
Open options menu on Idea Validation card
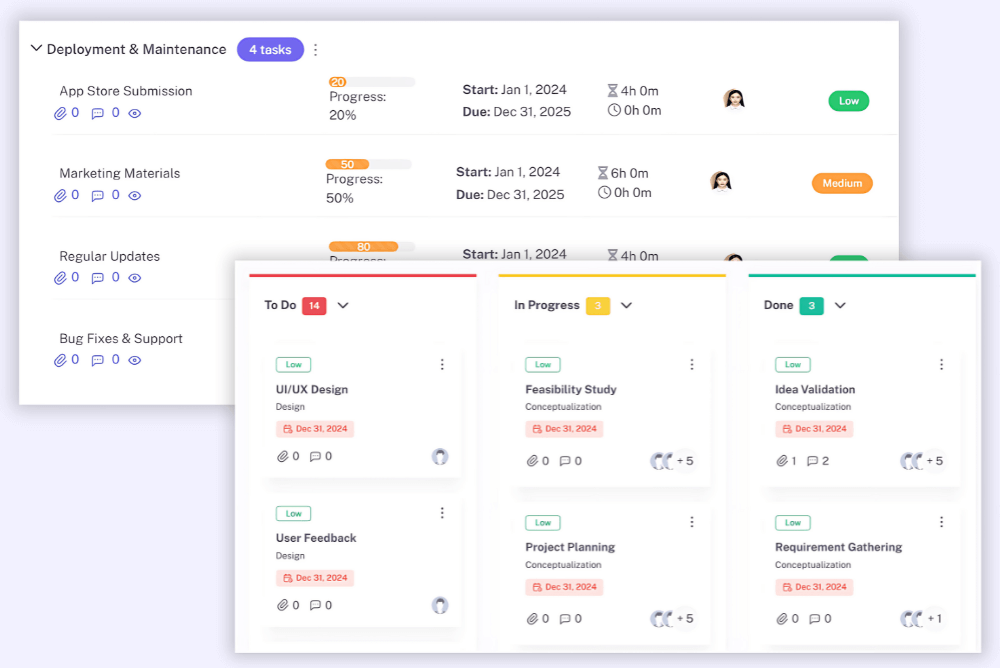point(941,365)
